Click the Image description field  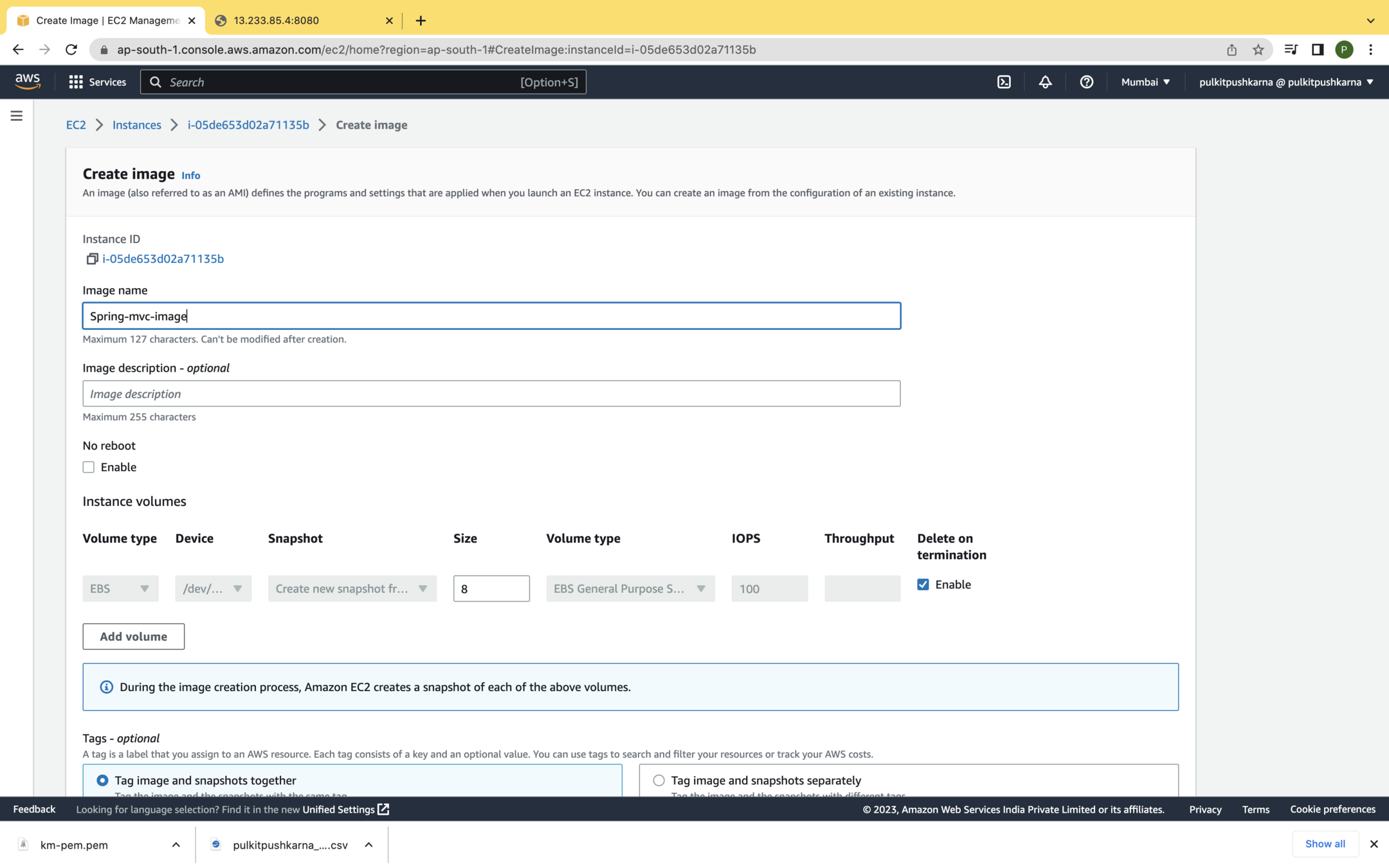491,393
